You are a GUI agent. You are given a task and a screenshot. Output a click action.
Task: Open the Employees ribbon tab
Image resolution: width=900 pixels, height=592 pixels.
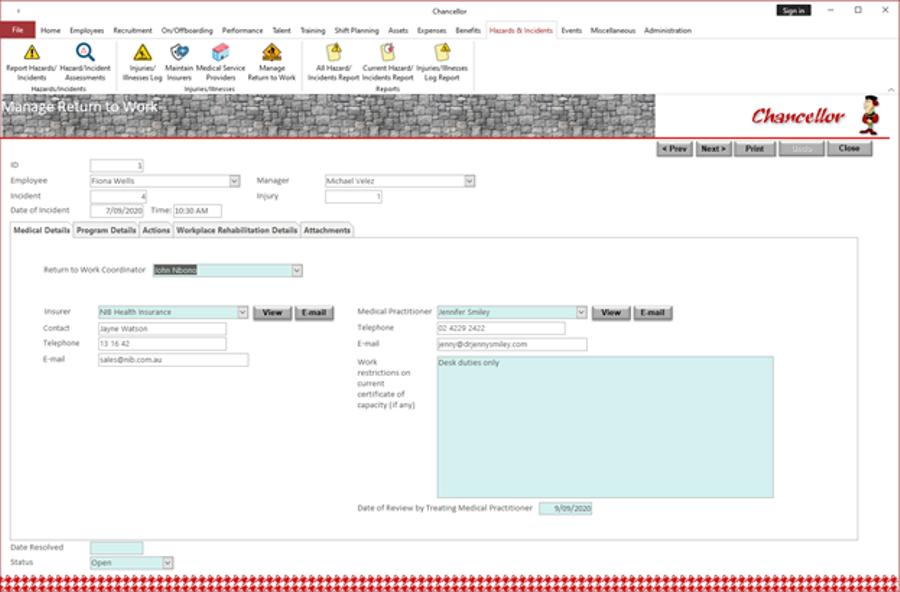87,30
